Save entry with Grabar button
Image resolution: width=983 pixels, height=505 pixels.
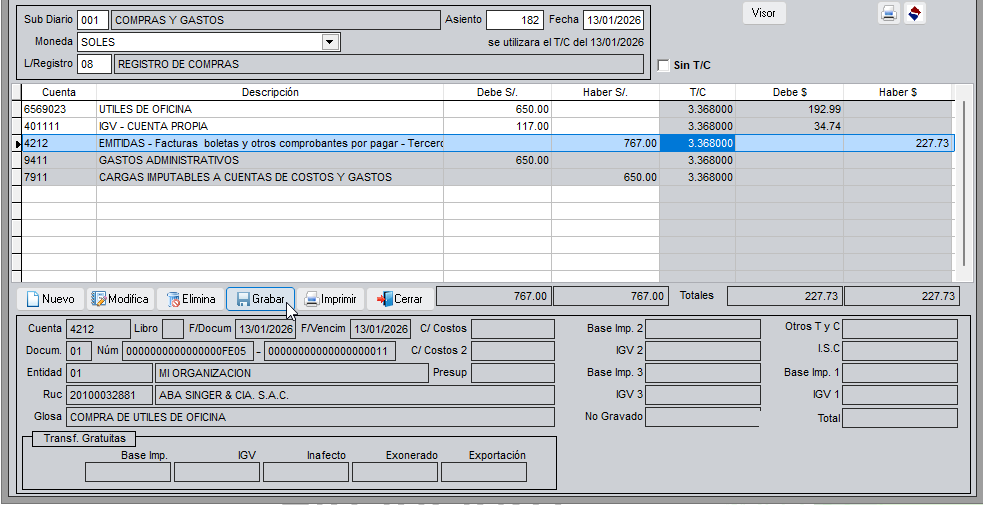click(x=260, y=299)
